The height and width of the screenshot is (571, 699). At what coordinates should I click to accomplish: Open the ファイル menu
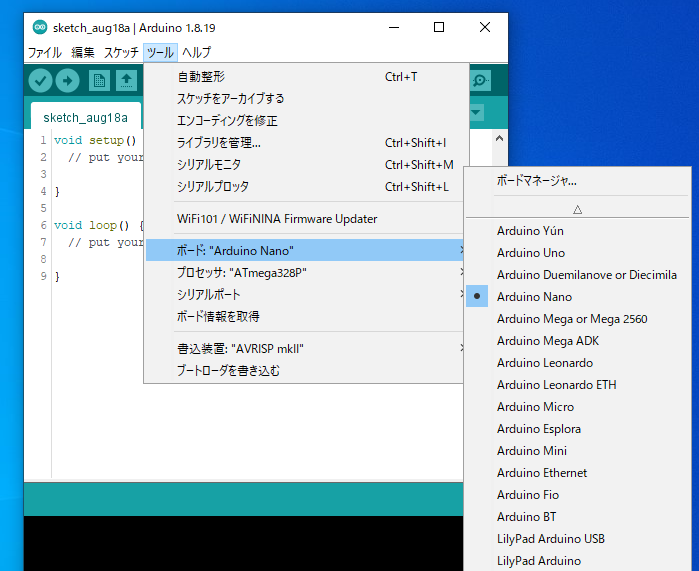(44, 52)
